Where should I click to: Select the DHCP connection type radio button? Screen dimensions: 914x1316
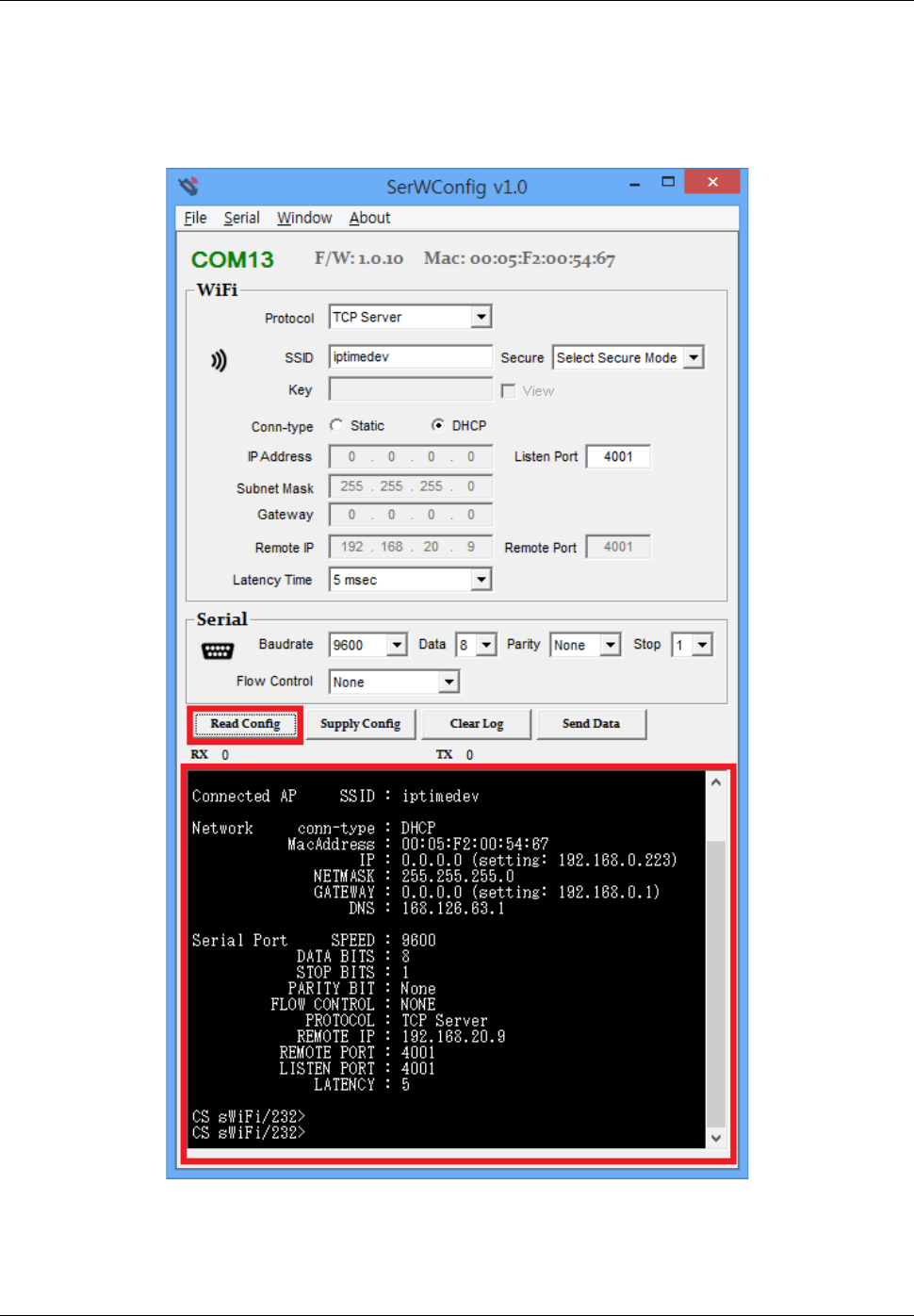point(438,425)
